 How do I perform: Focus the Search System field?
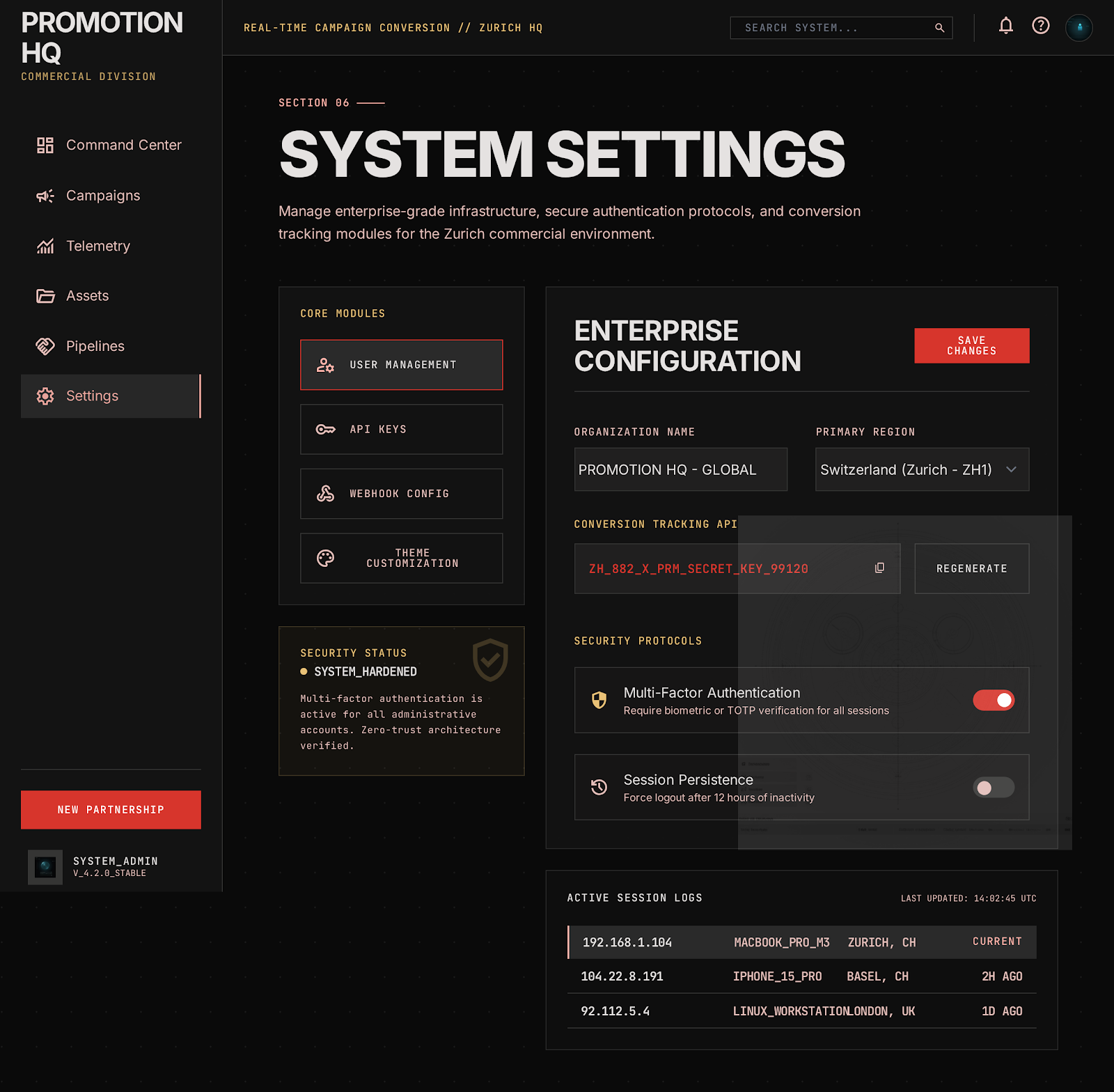pyautogui.click(x=840, y=28)
